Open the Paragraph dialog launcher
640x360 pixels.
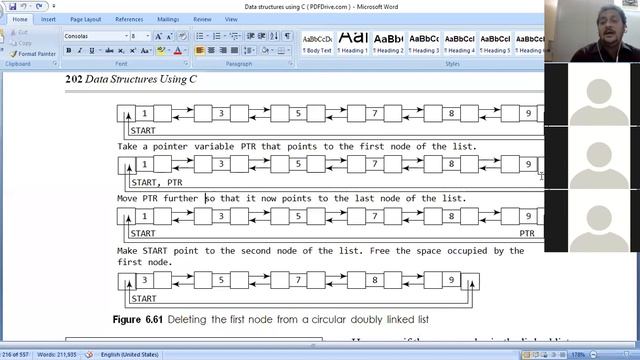291,64
